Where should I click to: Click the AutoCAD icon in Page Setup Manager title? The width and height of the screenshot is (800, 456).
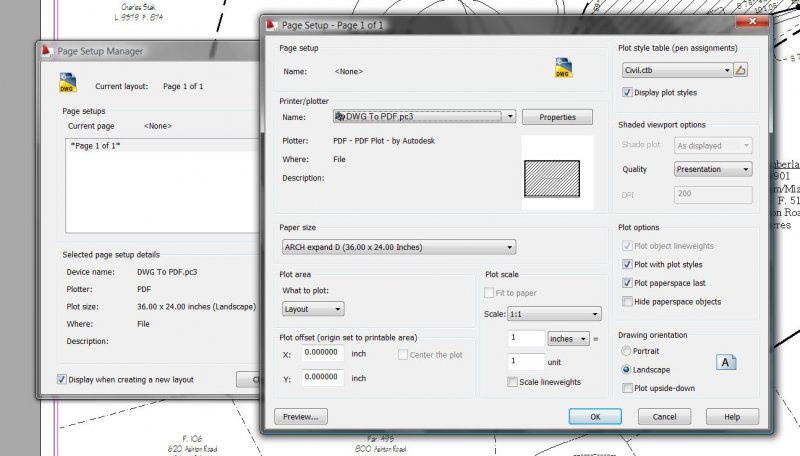[x=47, y=50]
